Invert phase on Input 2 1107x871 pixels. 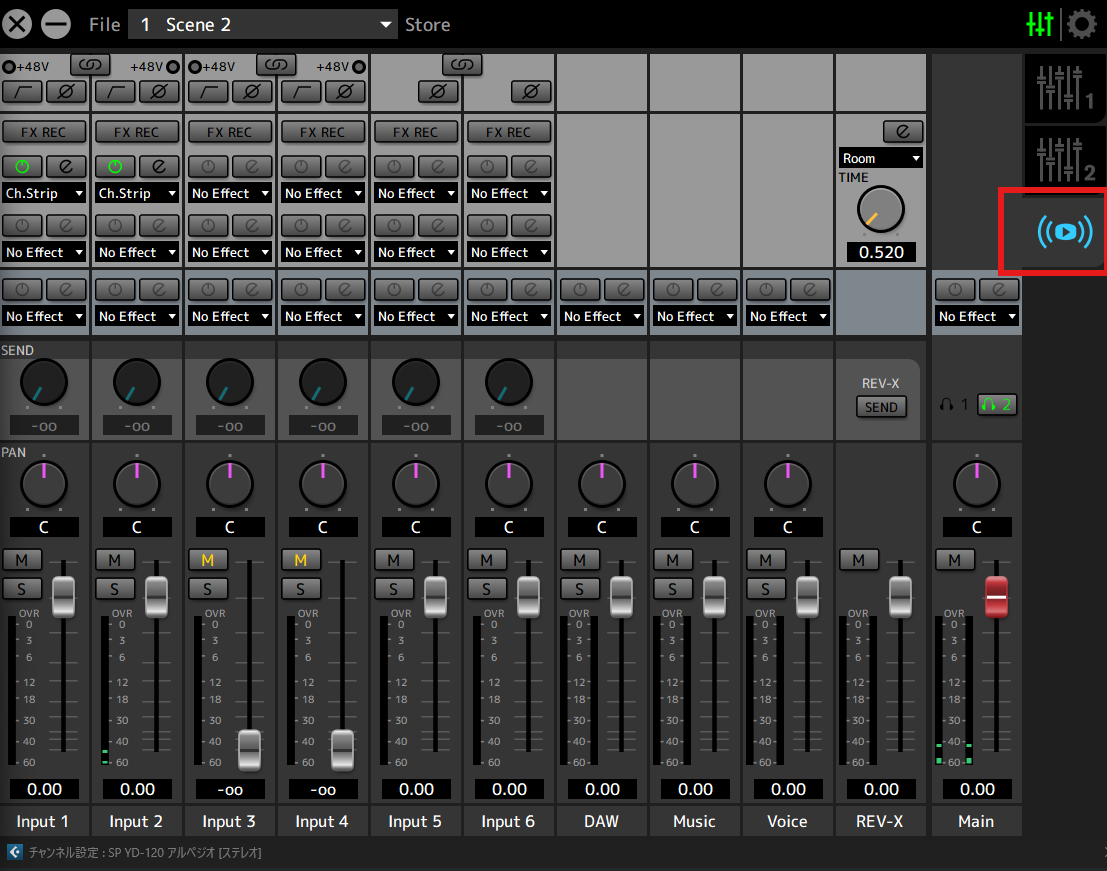tap(159, 91)
